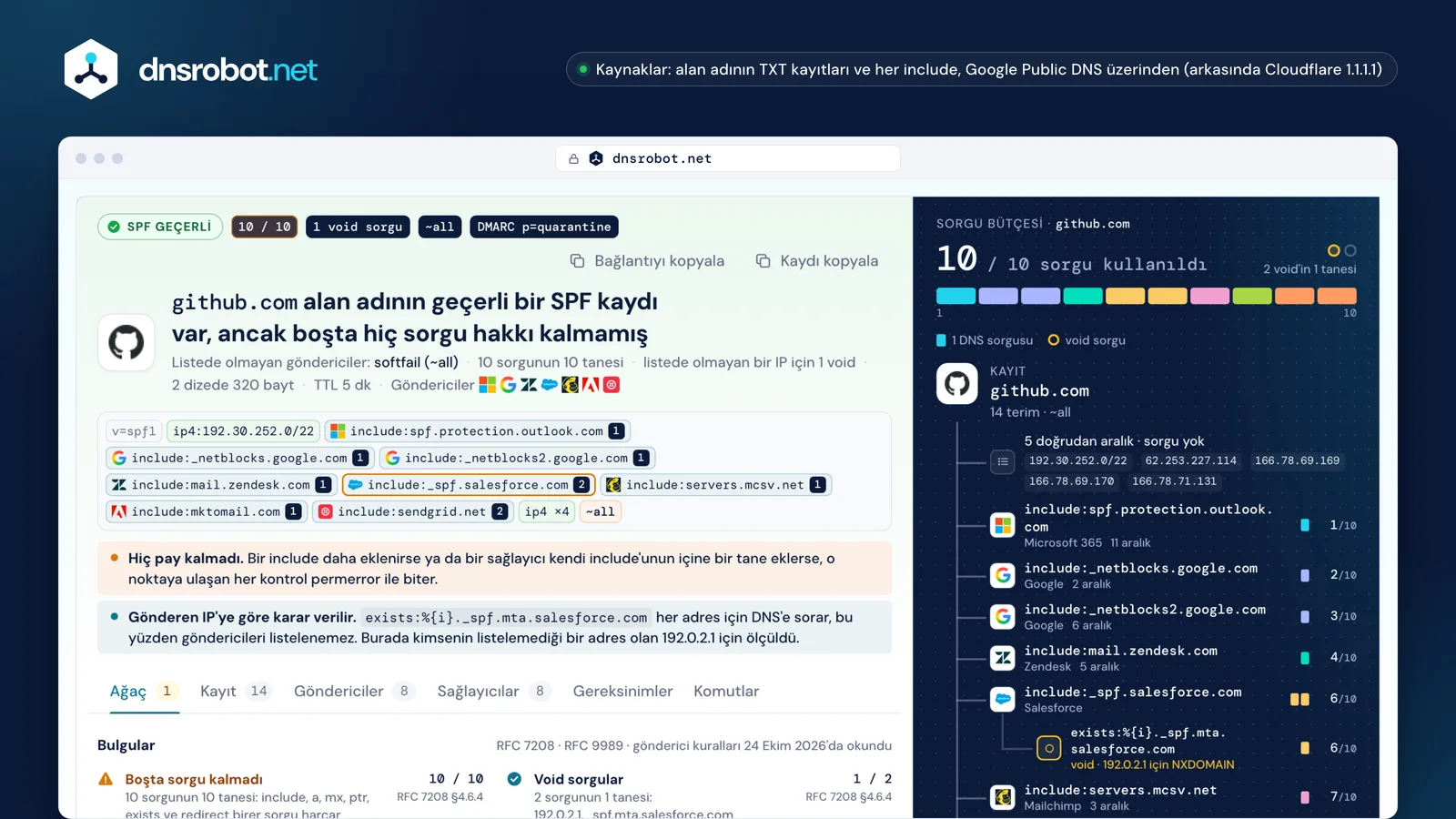Image resolution: width=1456 pixels, height=819 pixels.
Task: Open the Kayıt tab
Action: [235, 692]
